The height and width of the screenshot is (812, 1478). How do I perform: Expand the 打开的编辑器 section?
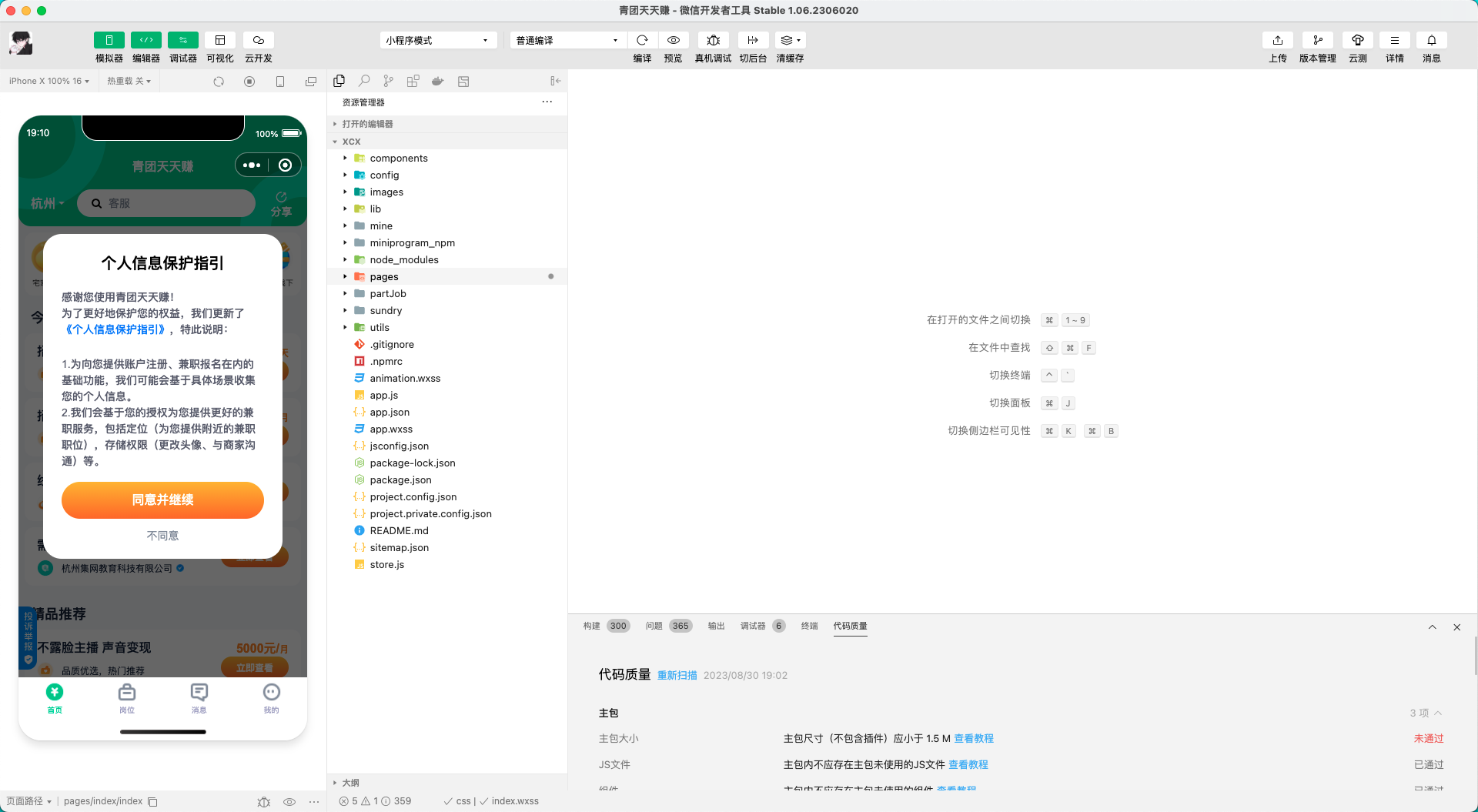click(447, 124)
